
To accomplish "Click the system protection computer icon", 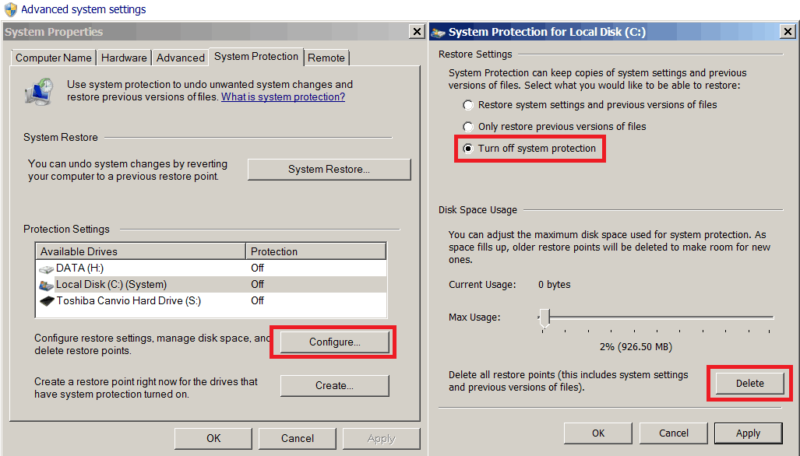I will tap(38, 92).
